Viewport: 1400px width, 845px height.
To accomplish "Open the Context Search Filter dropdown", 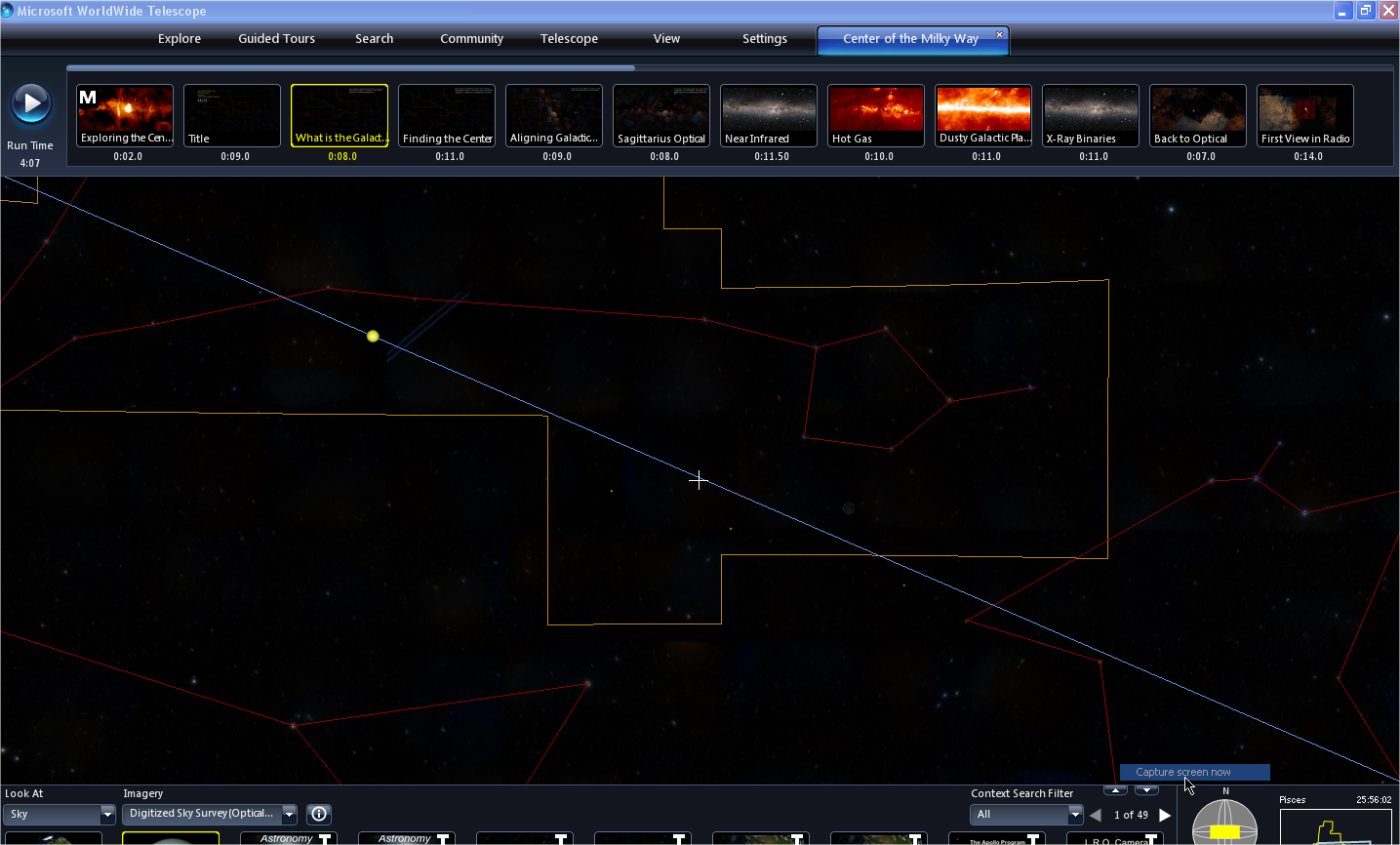I will (x=1026, y=815).
